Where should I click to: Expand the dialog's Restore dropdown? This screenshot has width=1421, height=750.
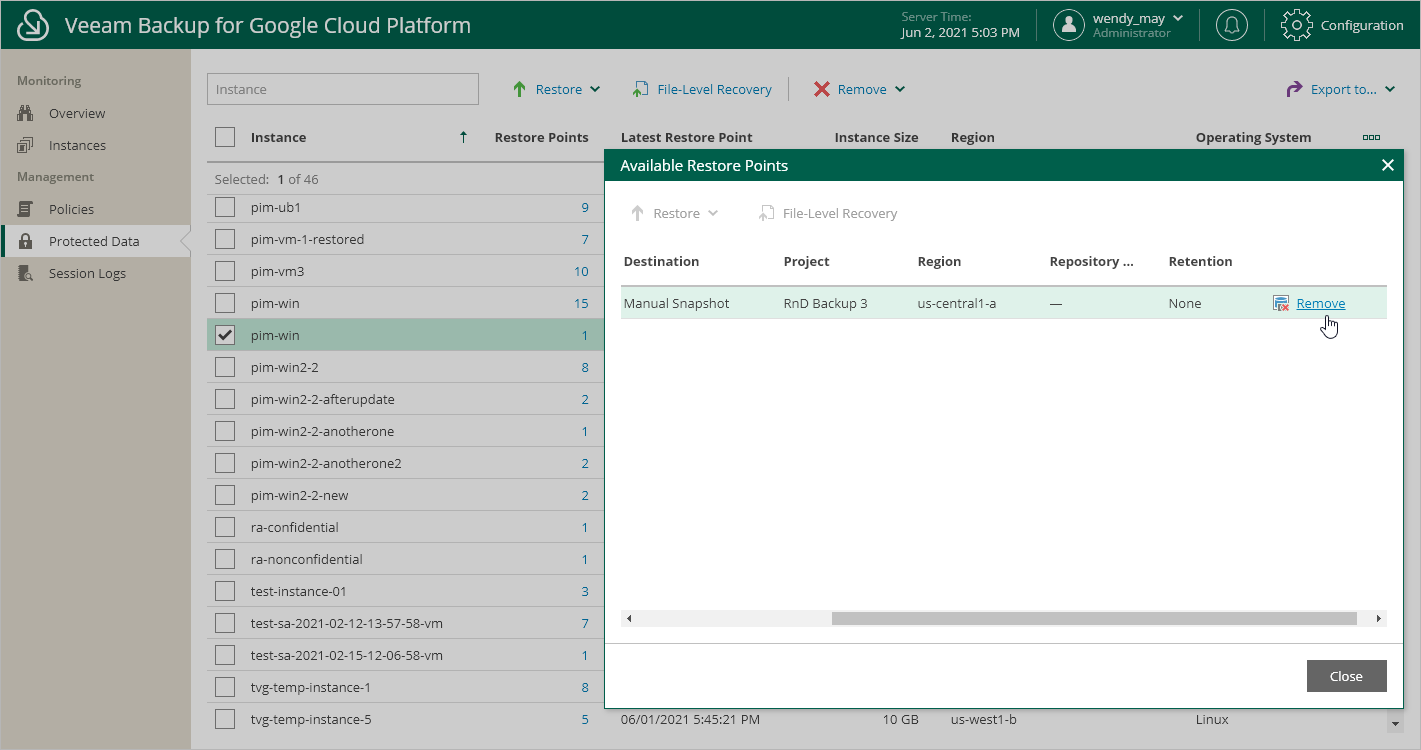[713, 213]
